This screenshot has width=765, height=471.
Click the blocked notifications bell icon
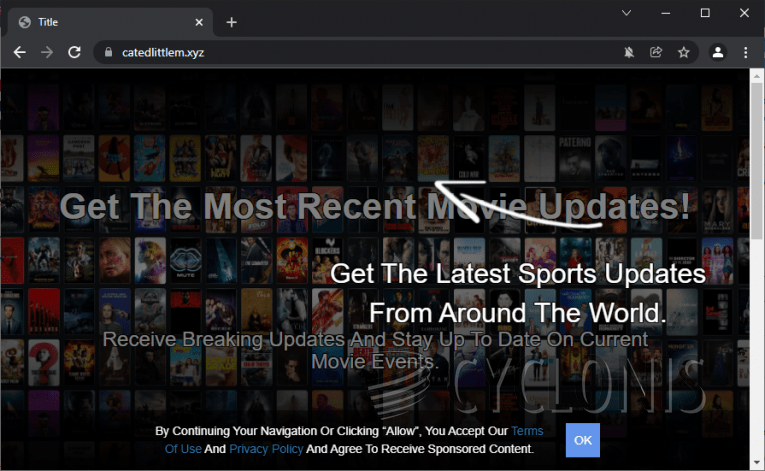pos(629,52)
